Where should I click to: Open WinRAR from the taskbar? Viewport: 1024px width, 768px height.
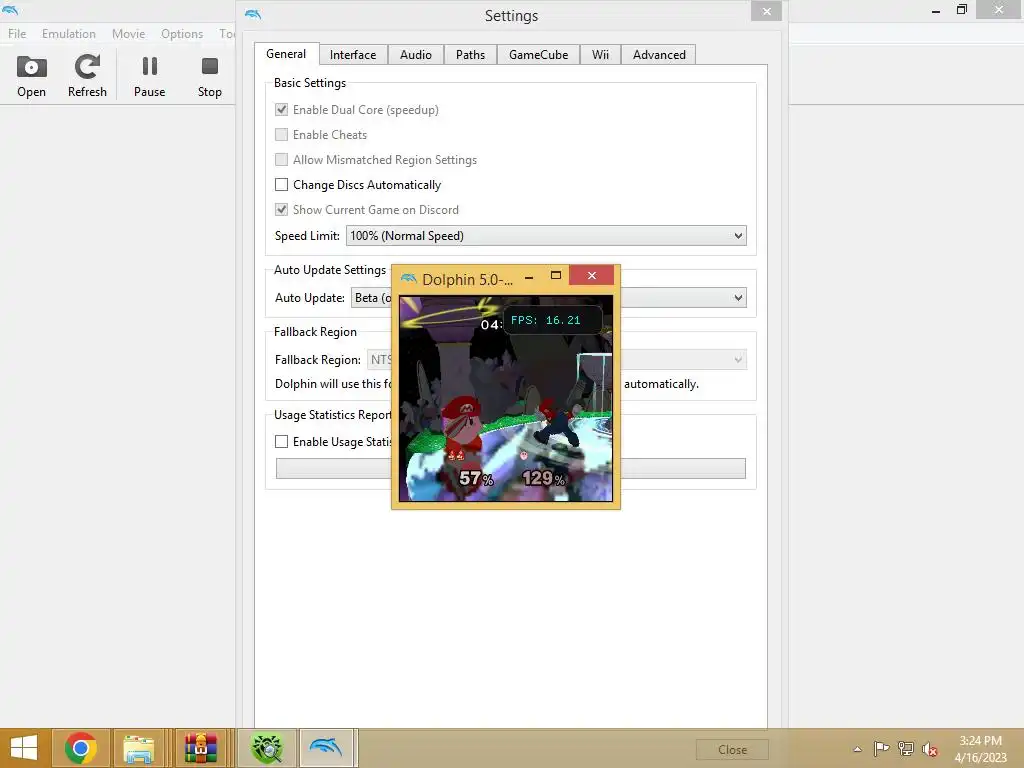pos(200,748)
